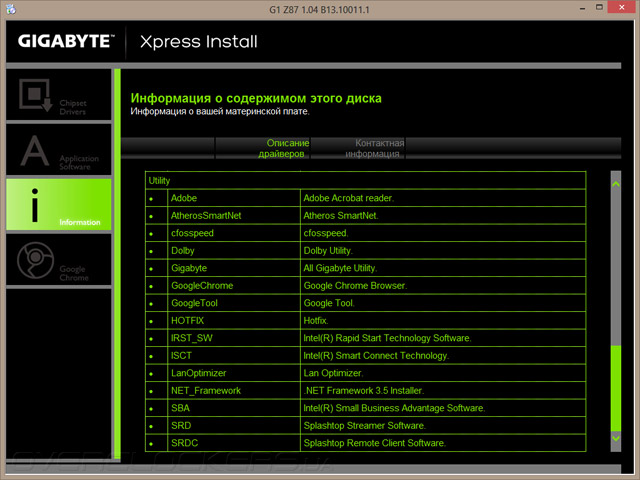Minimize the Xpress Install window

click(582, 8)
